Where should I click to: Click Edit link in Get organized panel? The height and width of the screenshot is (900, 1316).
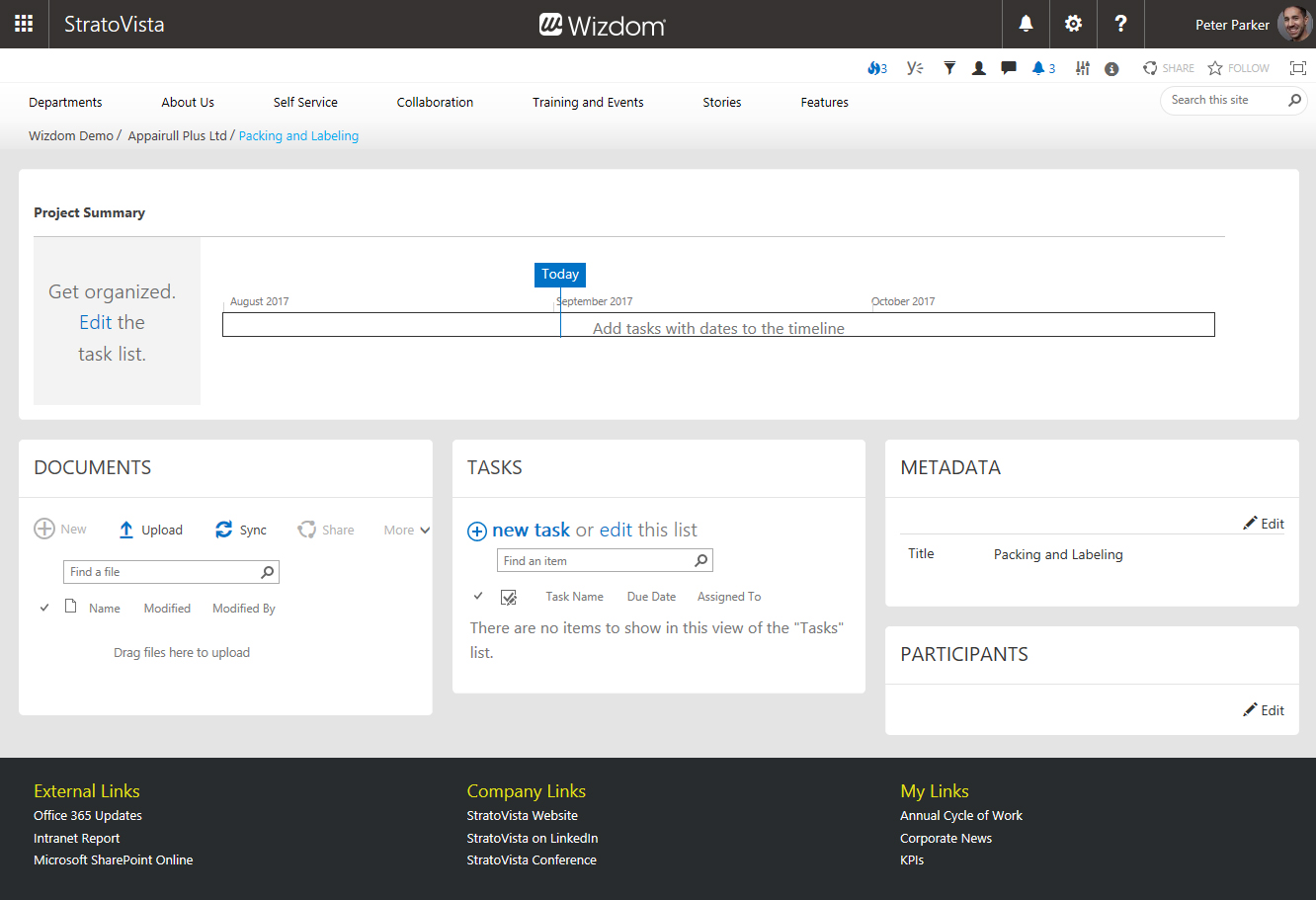95,322
